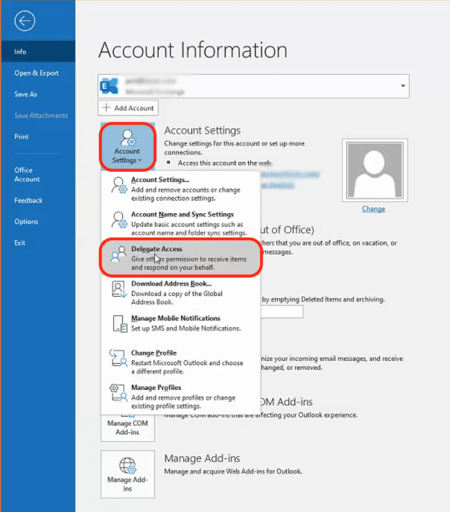The width and height of the screenshot is (450, 512).
Task: Select Change Profile entry
Action: (180, 362)
